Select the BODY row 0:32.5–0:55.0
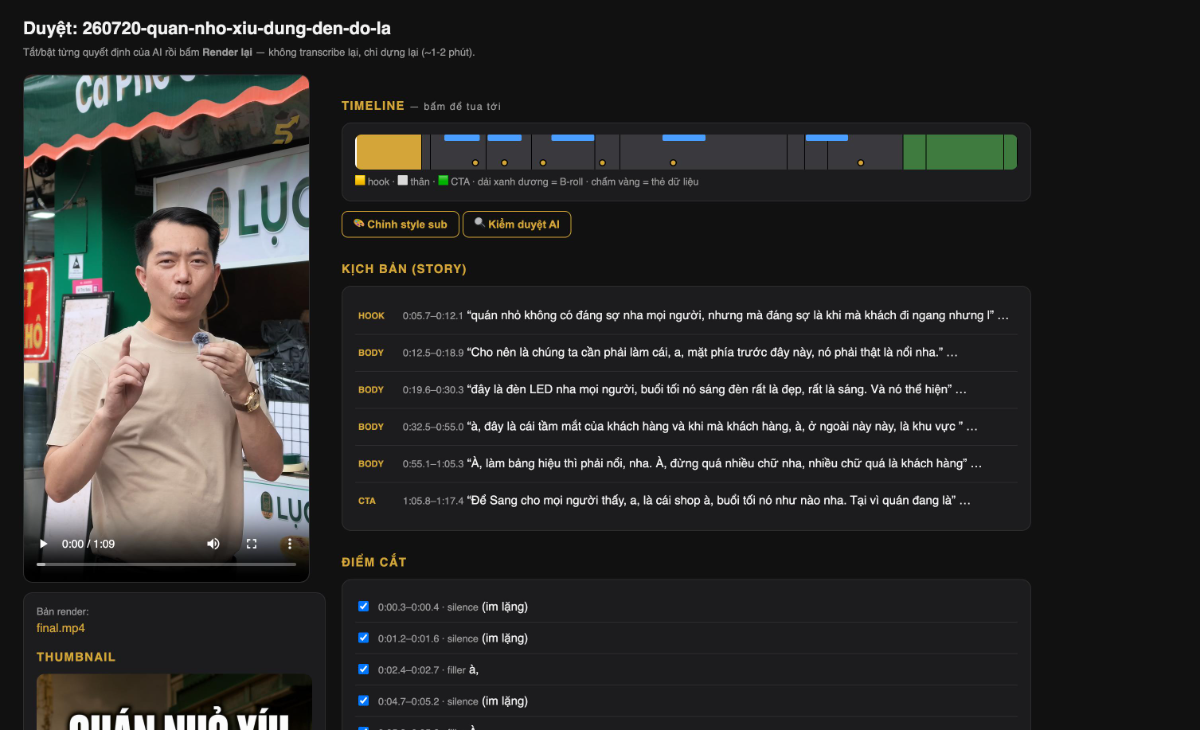 pyautogui.click(x=686, y=426)
